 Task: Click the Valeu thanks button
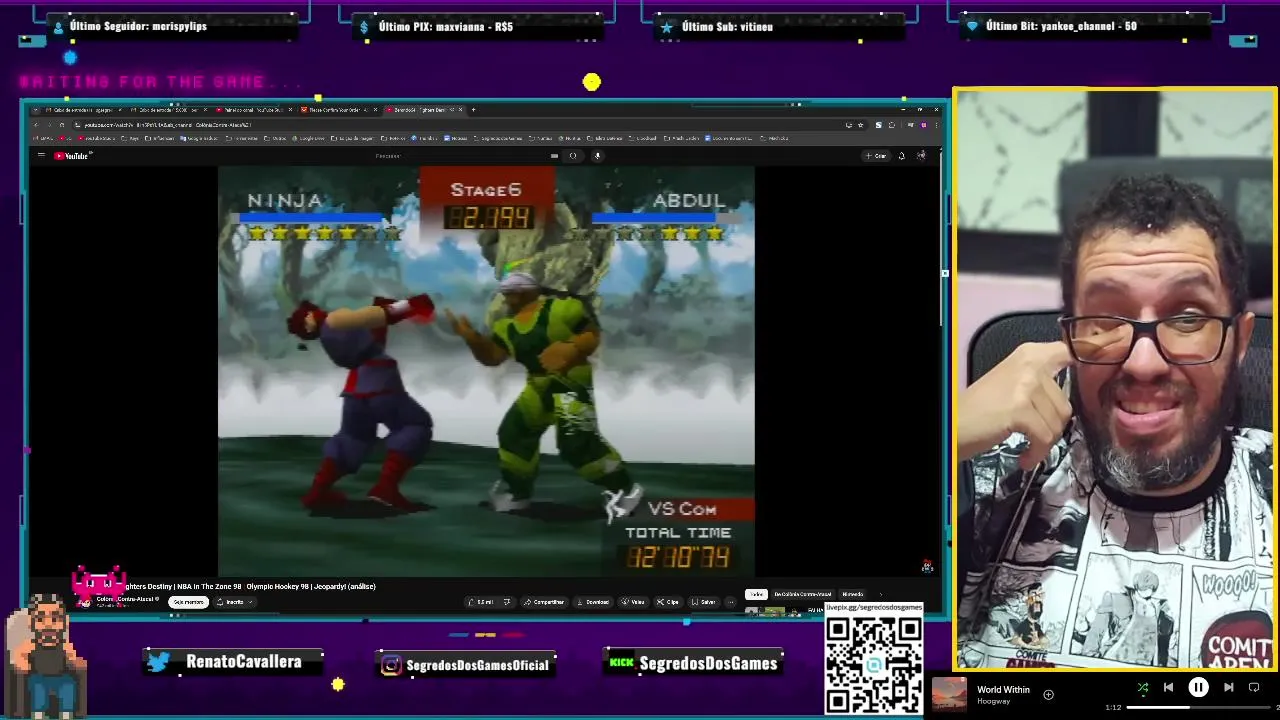(x=634, y=602)
